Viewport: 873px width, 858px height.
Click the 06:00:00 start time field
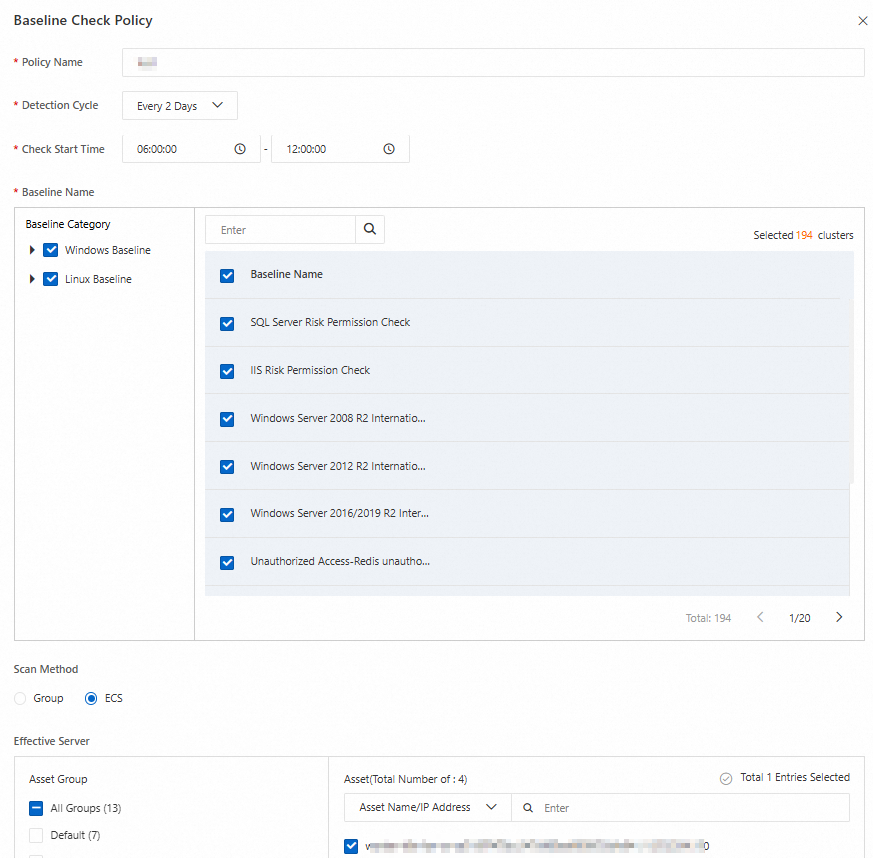[191, 149]
